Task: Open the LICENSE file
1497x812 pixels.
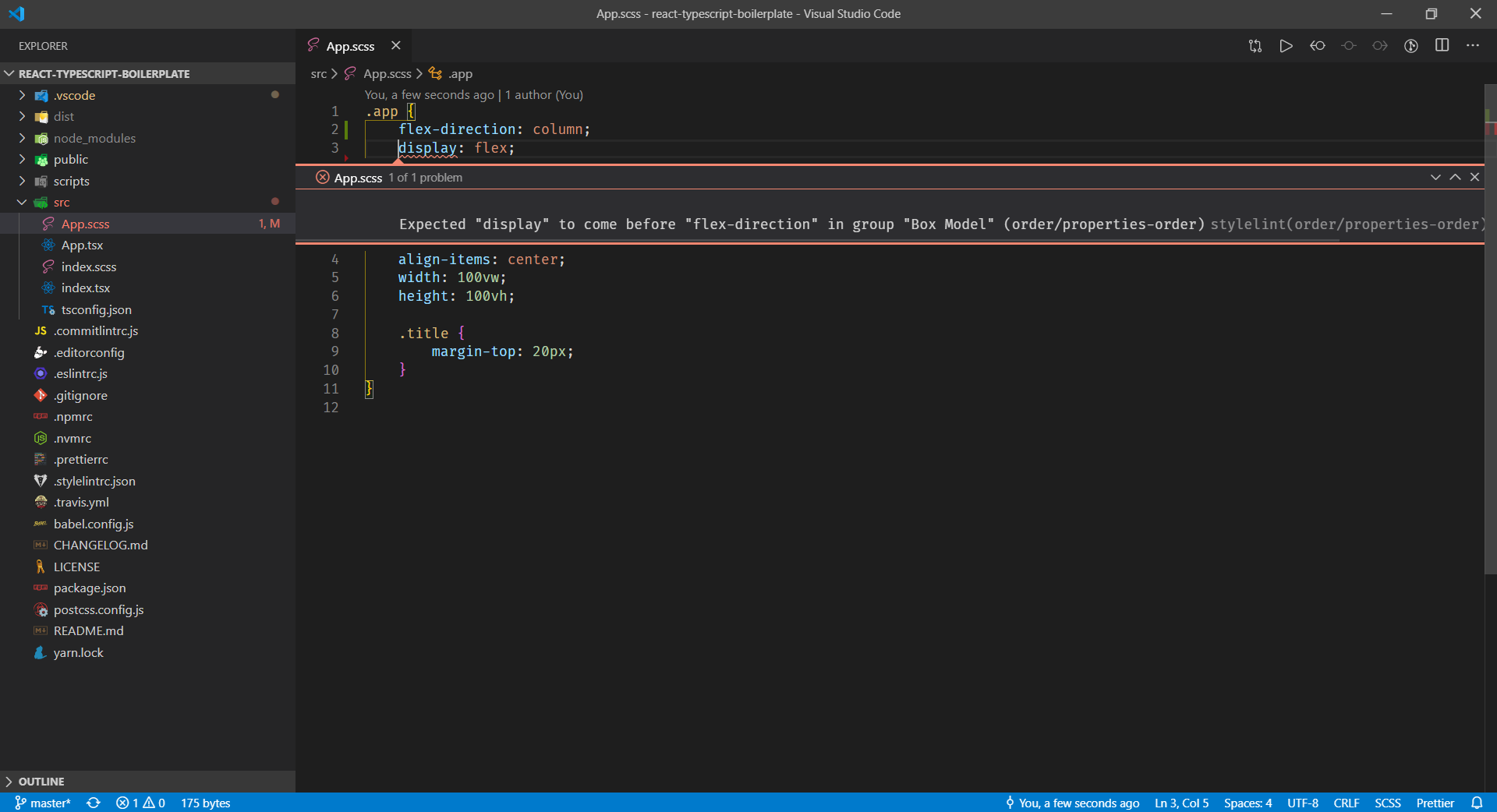Action: [148, 567]
